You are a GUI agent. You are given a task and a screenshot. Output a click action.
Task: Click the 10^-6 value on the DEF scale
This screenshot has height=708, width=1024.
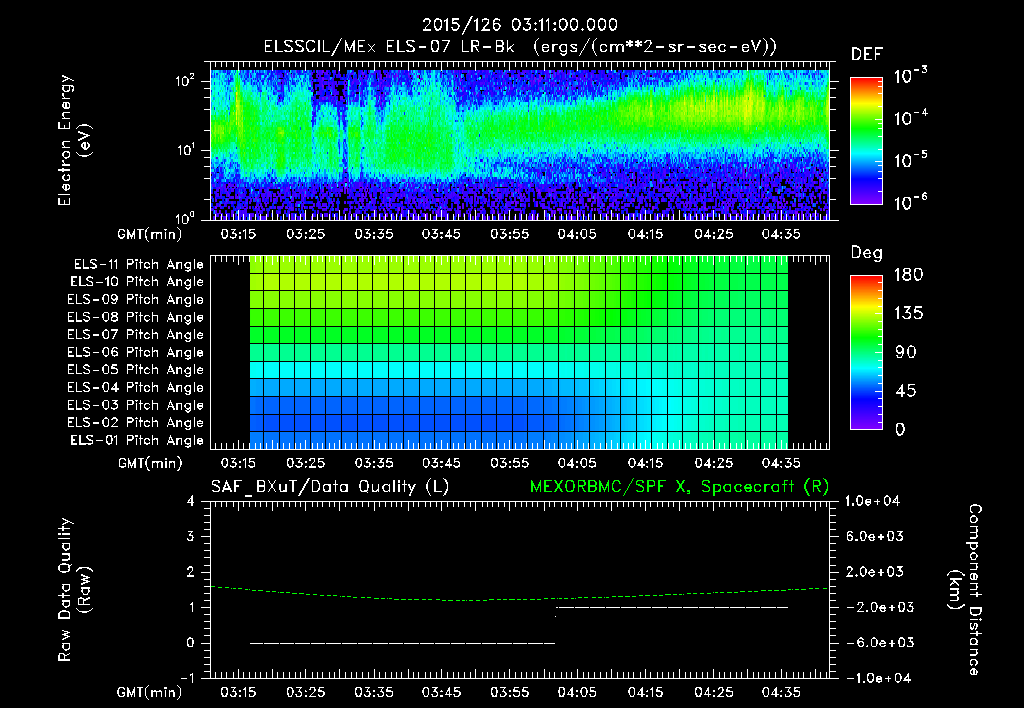[910, 202]
